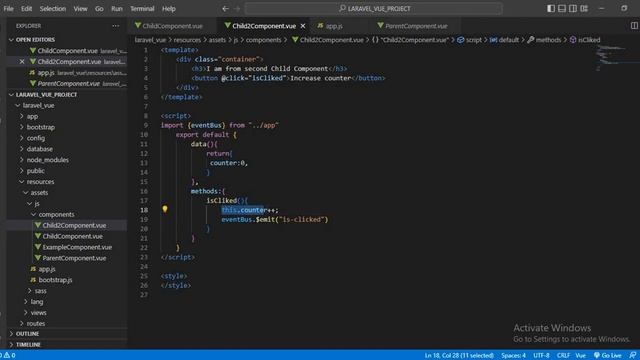Viewport: 640px width, 360px height.
Task: Open the File menu
Action: (x=9, y=9)
